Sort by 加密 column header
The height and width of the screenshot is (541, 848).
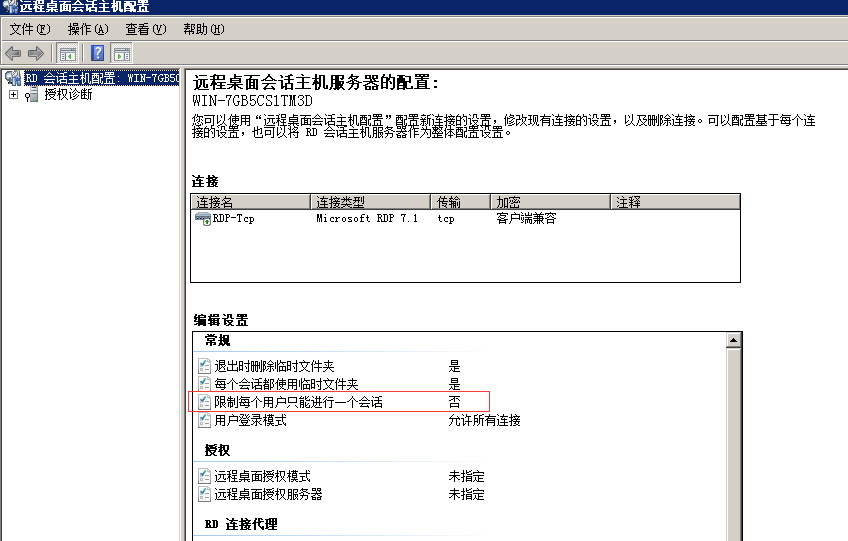[550, 202]
